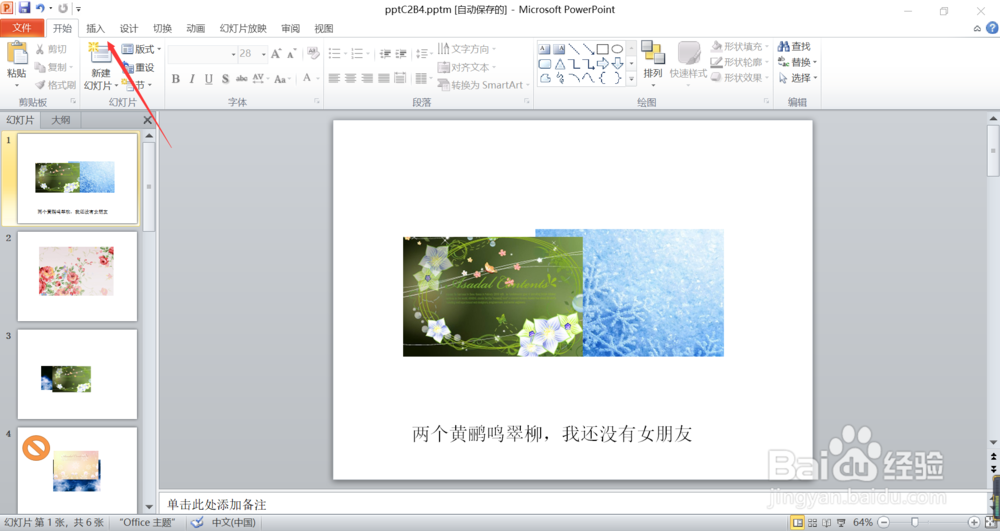Switch to the Insert (插入) ribbon tab
Image resolution: width=1000 pixels, height=531 pixels.
[96, 28]
